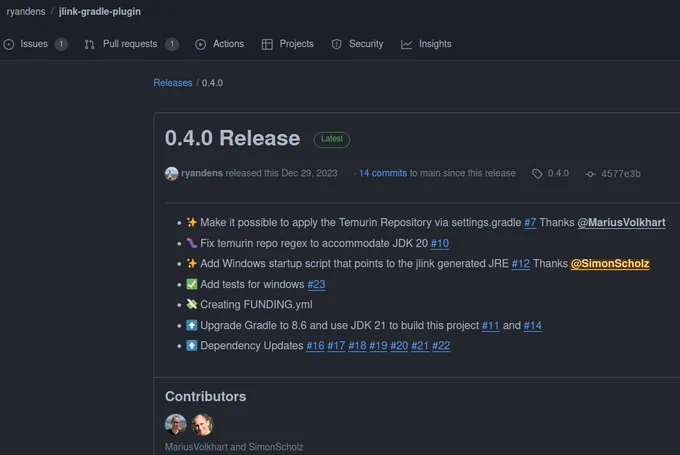This screenshot has height=455, width=680.
Task: Click the Insights graph icon
Action: 406,44
